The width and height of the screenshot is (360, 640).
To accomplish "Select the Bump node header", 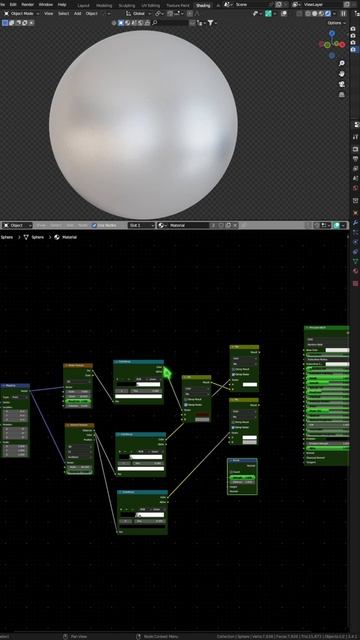I will click(242, 460).
